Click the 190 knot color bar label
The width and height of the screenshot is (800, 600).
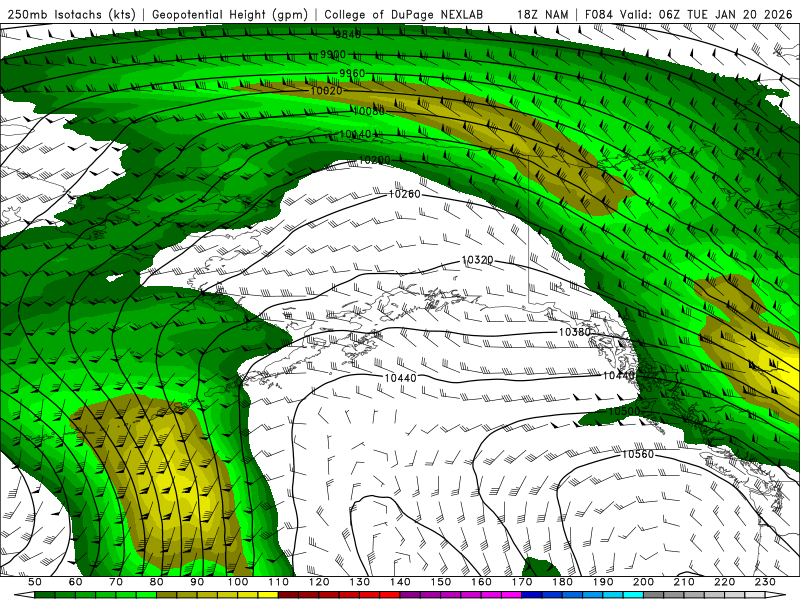(x=603, y=582)
